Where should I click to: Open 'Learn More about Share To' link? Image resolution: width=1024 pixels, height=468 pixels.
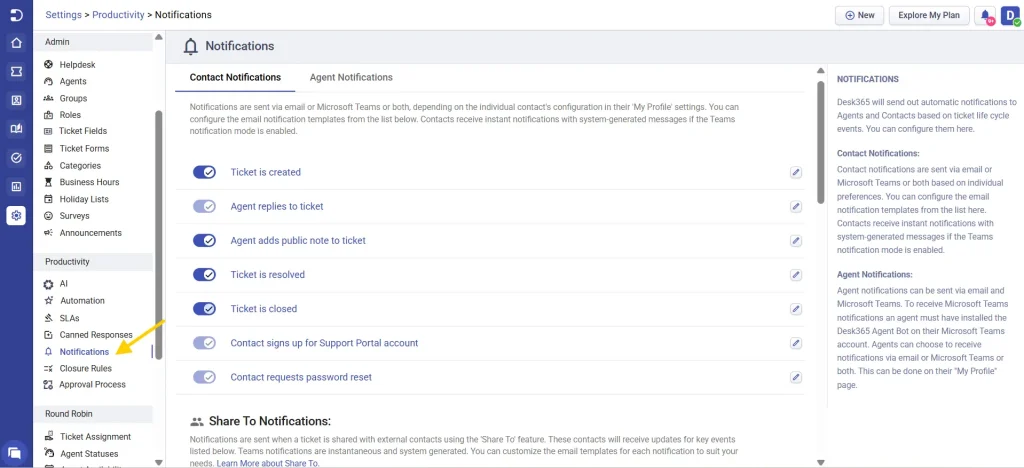coord(268,464)
